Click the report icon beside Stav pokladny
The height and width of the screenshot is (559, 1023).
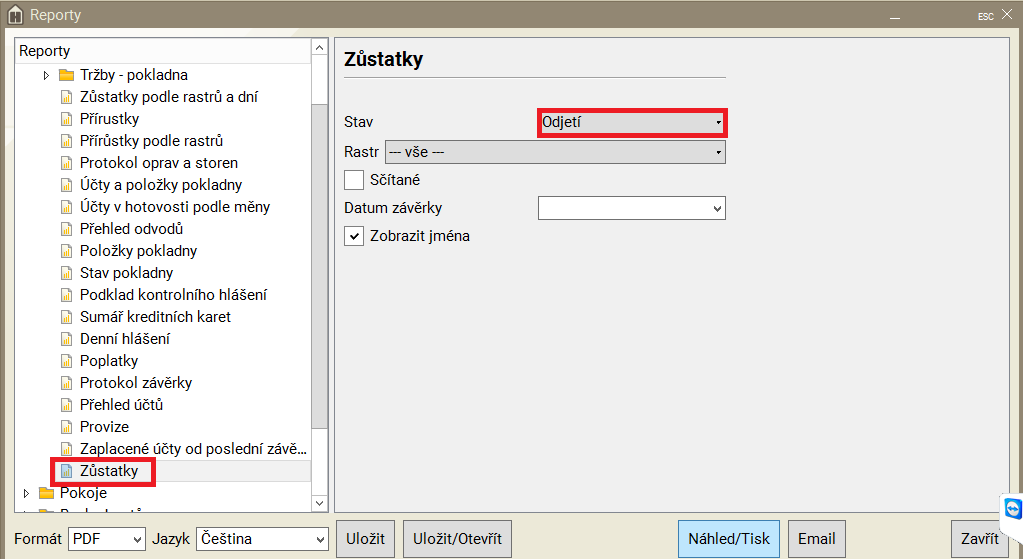pos(67,273)
